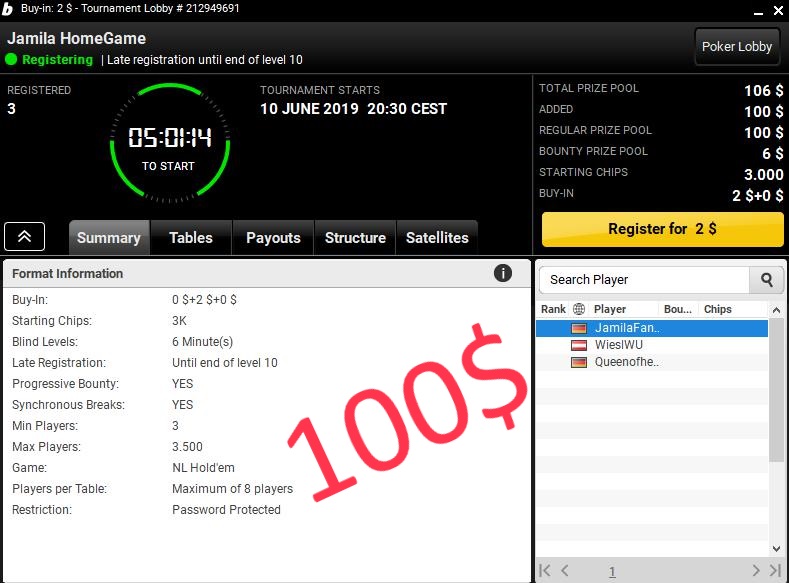The image size is (789, 583).
Task: Click the globe country column icon
Action: click(x=579, y=309)
